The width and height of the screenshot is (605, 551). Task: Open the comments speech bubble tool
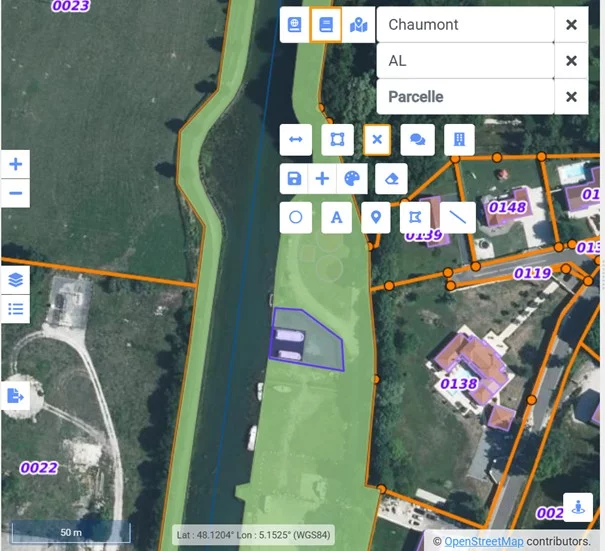tap(417, 140)
